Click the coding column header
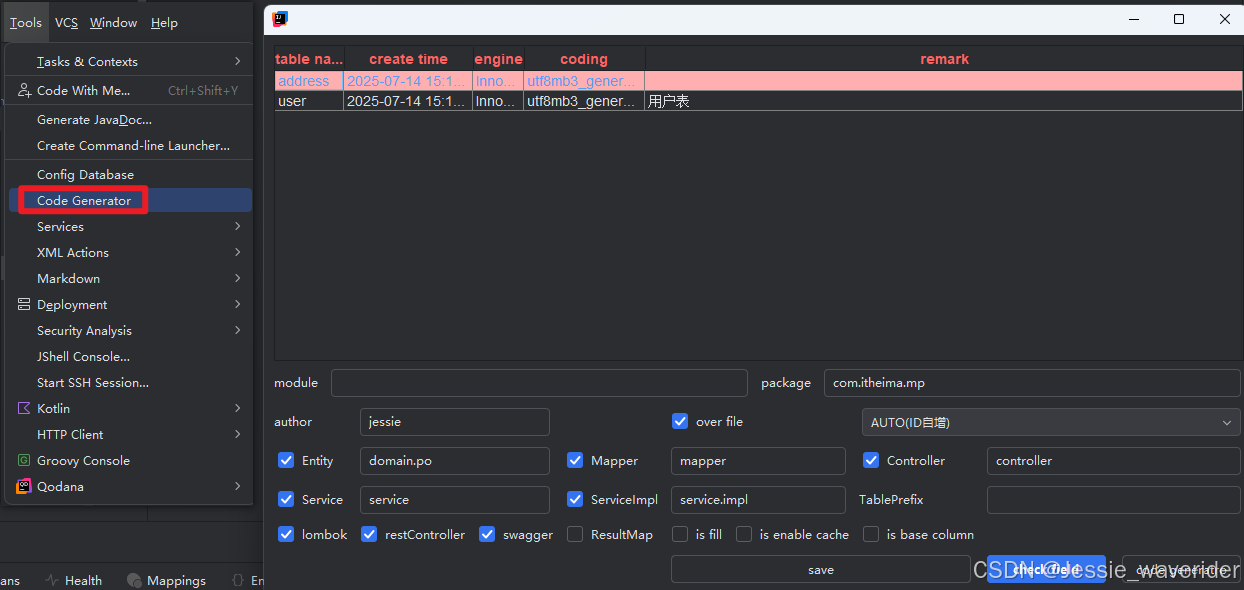Screen dimensions: 1244x590 [x=584, y=59]
